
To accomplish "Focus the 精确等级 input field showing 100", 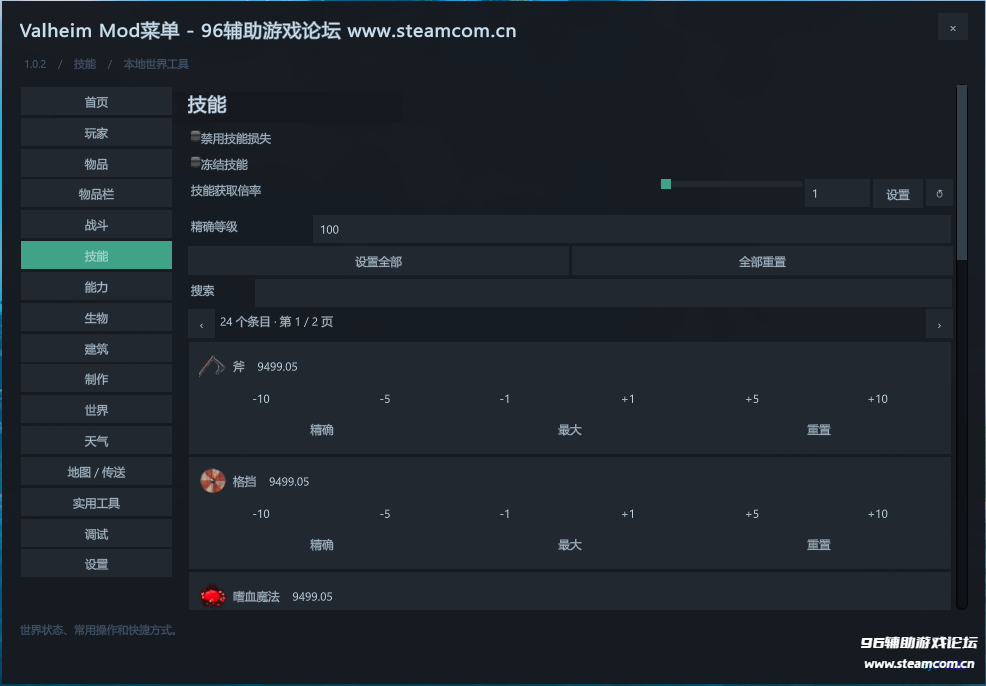I will point(632,229).
